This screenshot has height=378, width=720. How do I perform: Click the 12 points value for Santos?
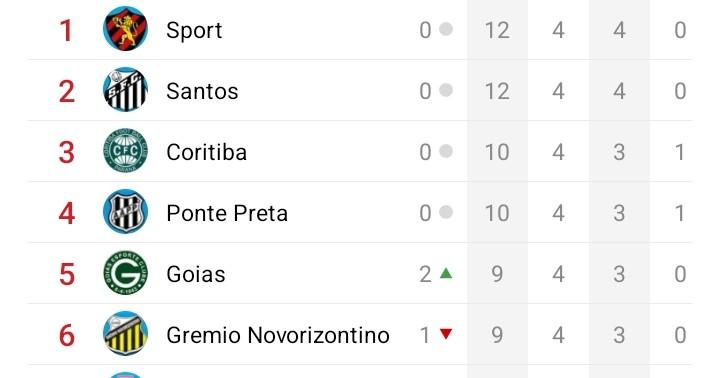pos(497,91)
